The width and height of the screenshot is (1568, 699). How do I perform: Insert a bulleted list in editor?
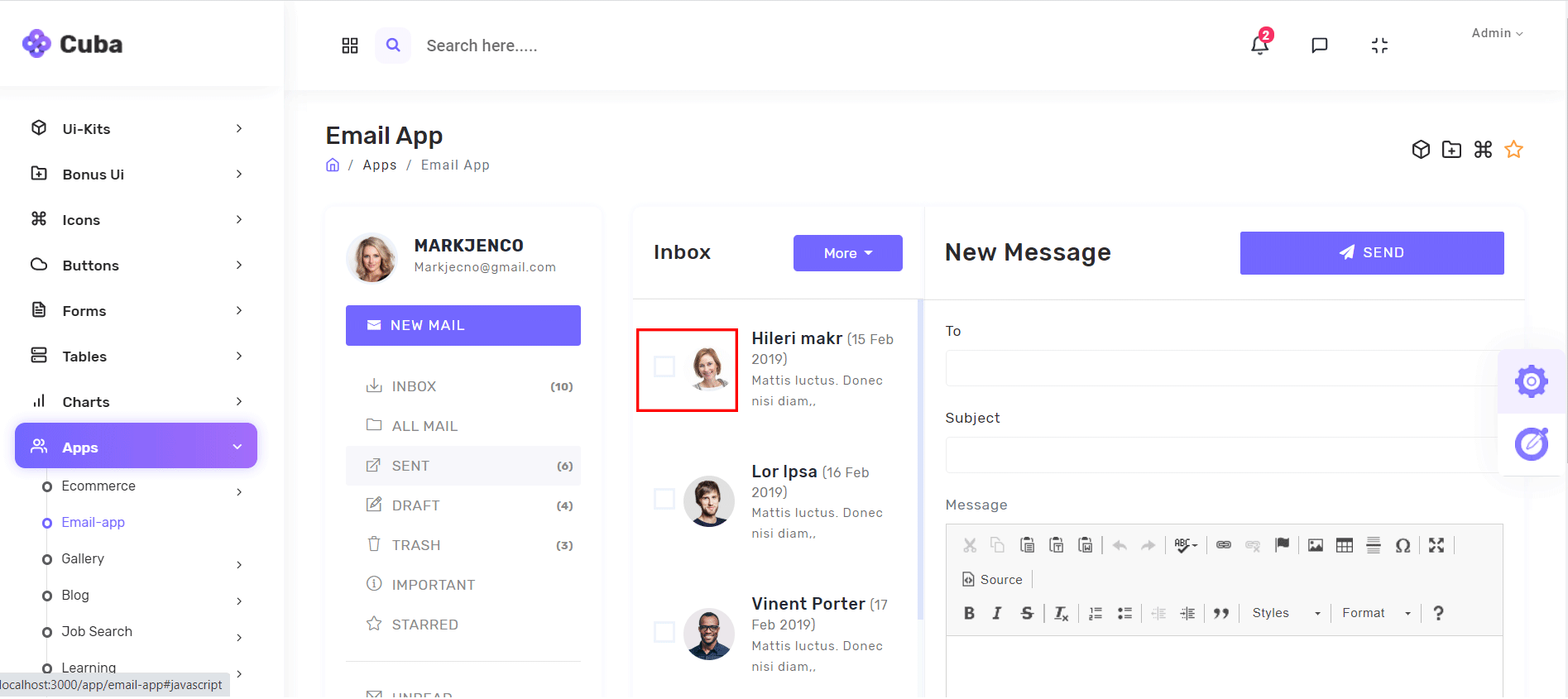(x=1124, y=613)
